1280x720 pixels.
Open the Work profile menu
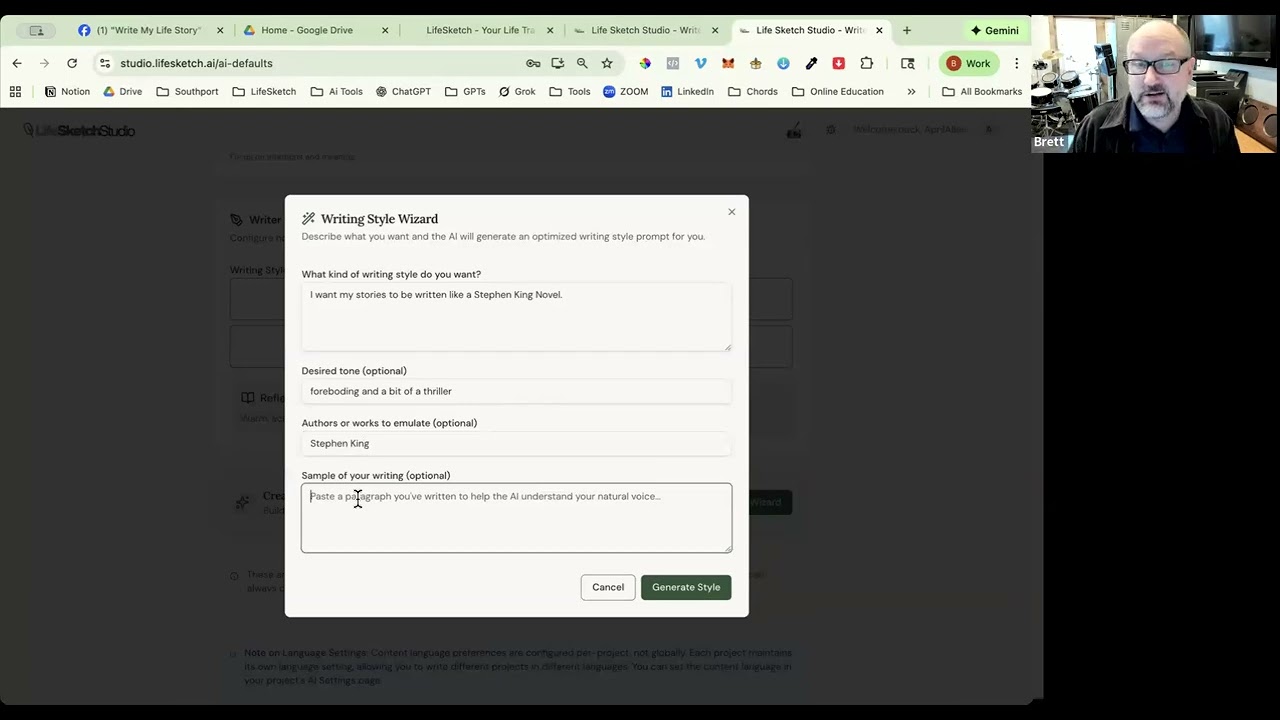pos(968,63)
